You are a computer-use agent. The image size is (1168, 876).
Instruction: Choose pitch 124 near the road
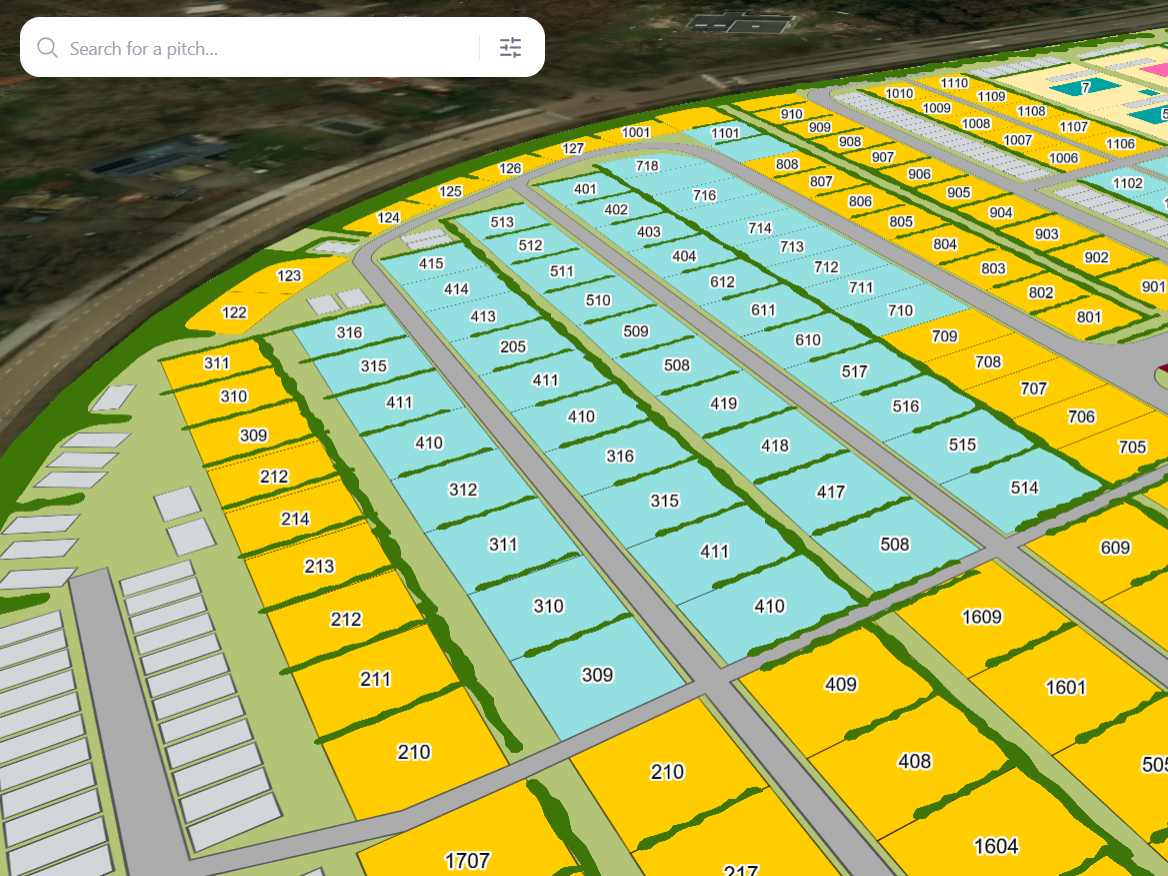pos(388,218)
